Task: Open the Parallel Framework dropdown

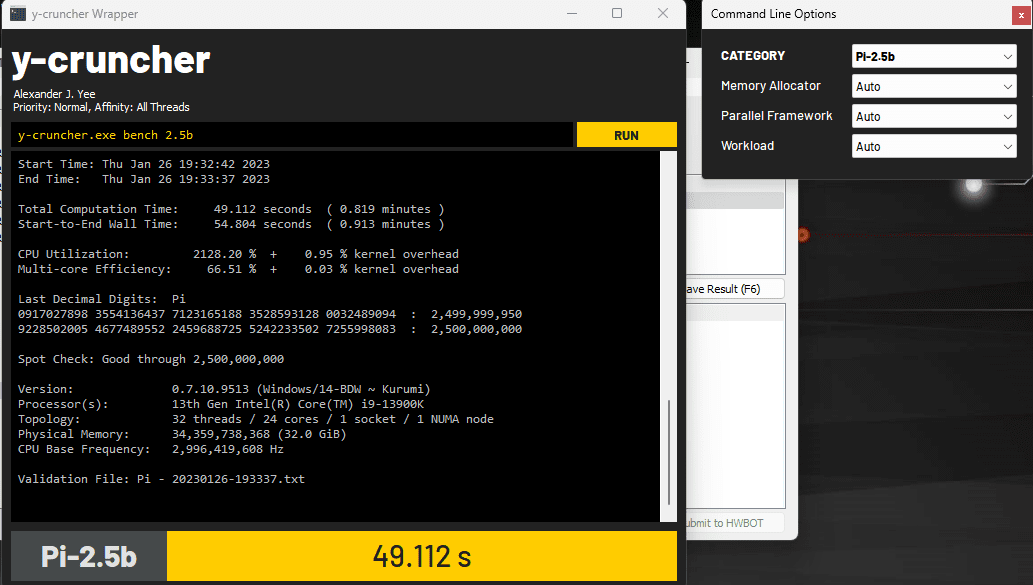Action: tap(934, 117)
